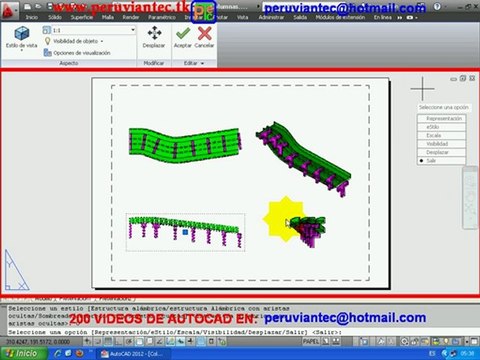480x360 pixels.
Task: Select the green top view of the bridge
Action: (x=185, y=145)
